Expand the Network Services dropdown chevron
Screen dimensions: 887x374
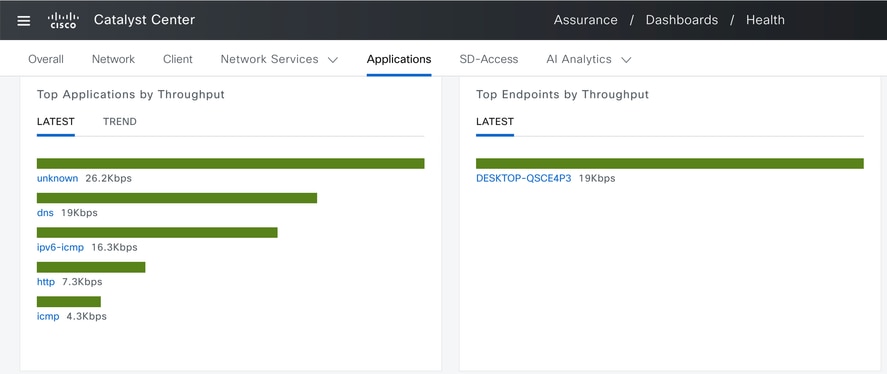(x=333, y=59)
